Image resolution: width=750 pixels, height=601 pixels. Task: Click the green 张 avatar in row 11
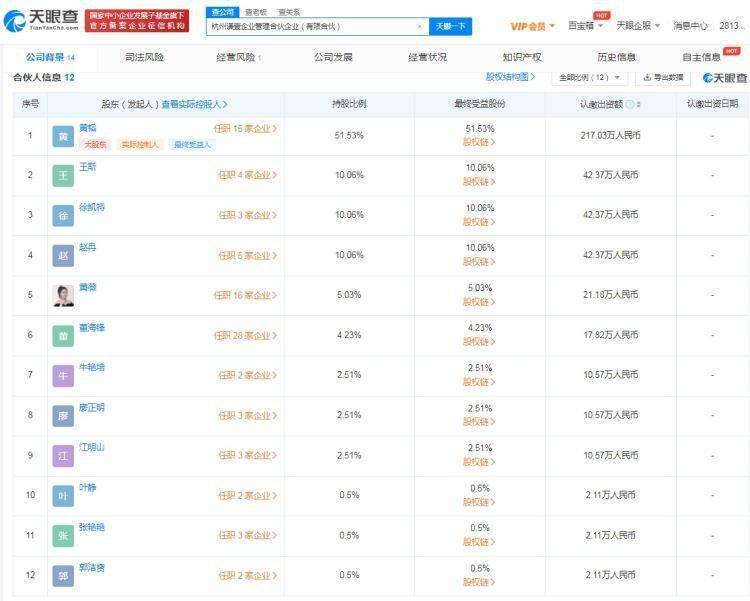point(63,535)
